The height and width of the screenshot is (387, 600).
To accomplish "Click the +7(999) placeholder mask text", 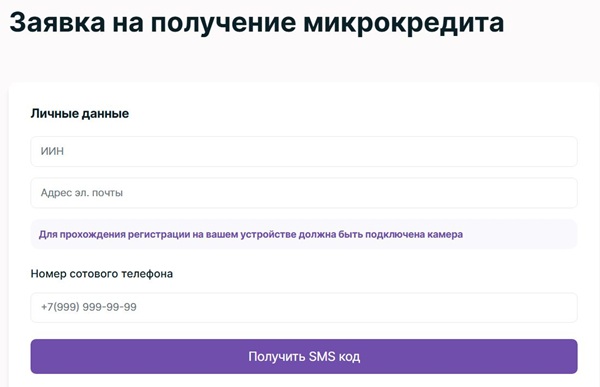I will click(88, 307).
